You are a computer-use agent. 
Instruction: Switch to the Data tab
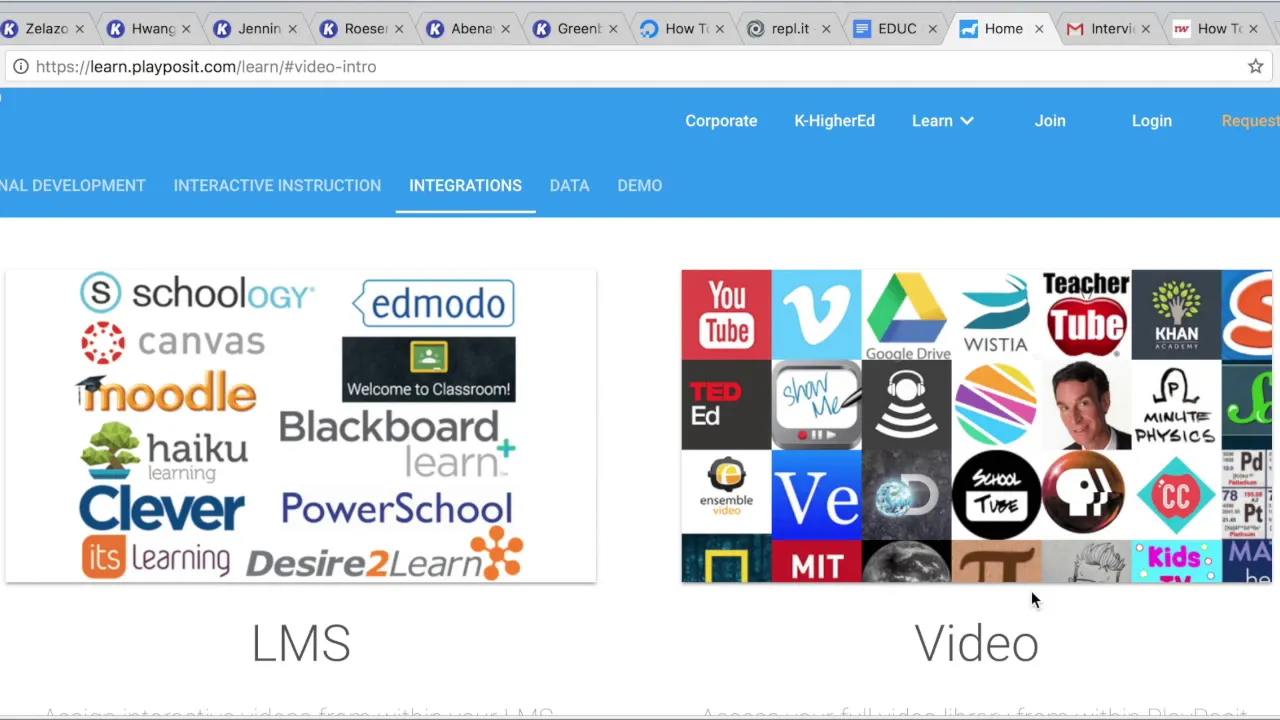[x=569, y=186]
